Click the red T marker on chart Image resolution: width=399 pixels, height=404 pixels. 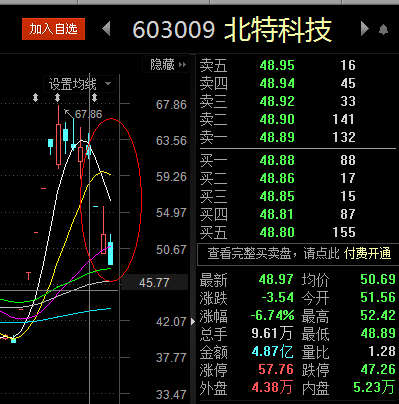click(x=29, y=276)
